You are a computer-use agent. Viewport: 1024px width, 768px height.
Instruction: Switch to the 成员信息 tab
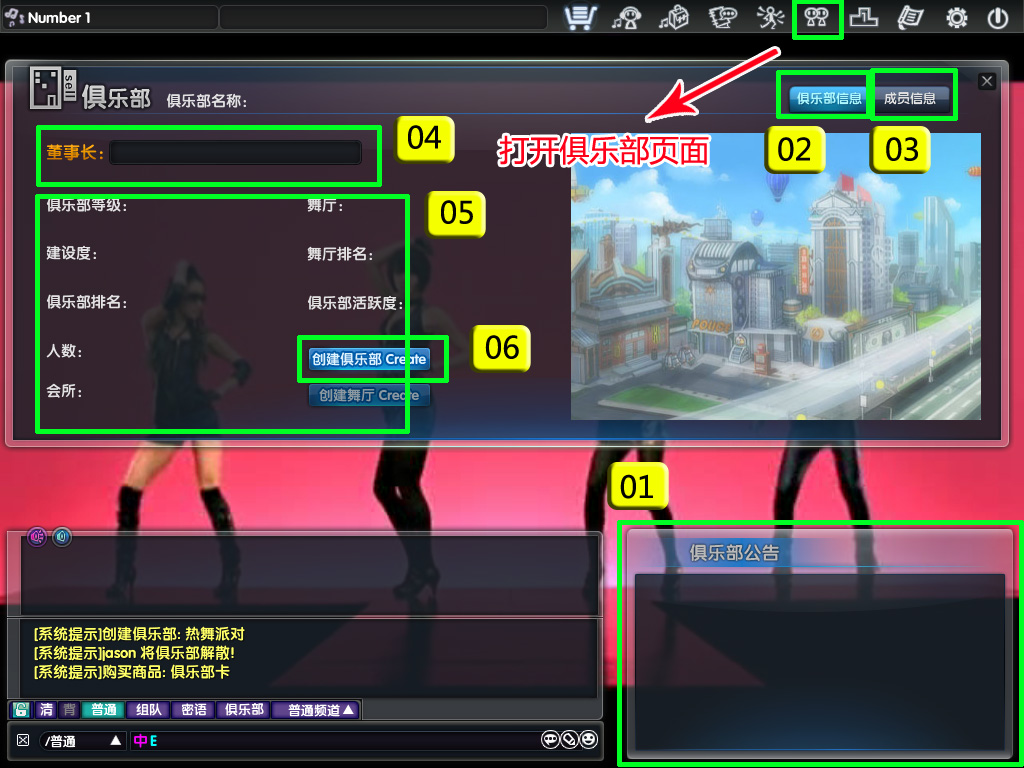[910, 98]
